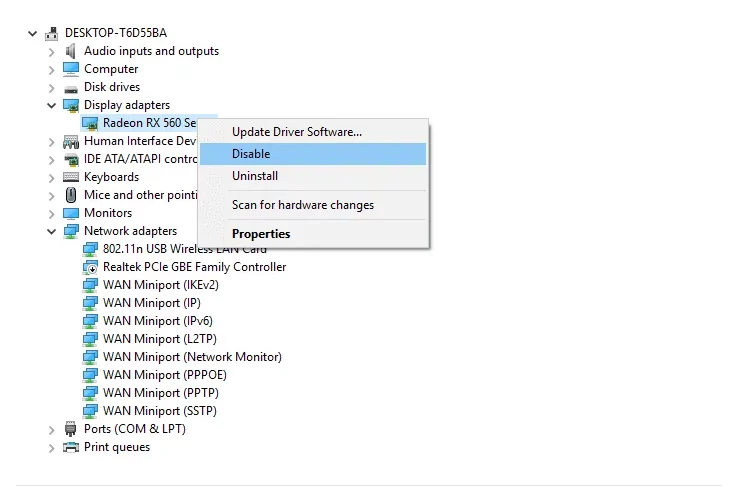Collapse the Network adapters category
737x500 pixels.
[x=51, y=231]
